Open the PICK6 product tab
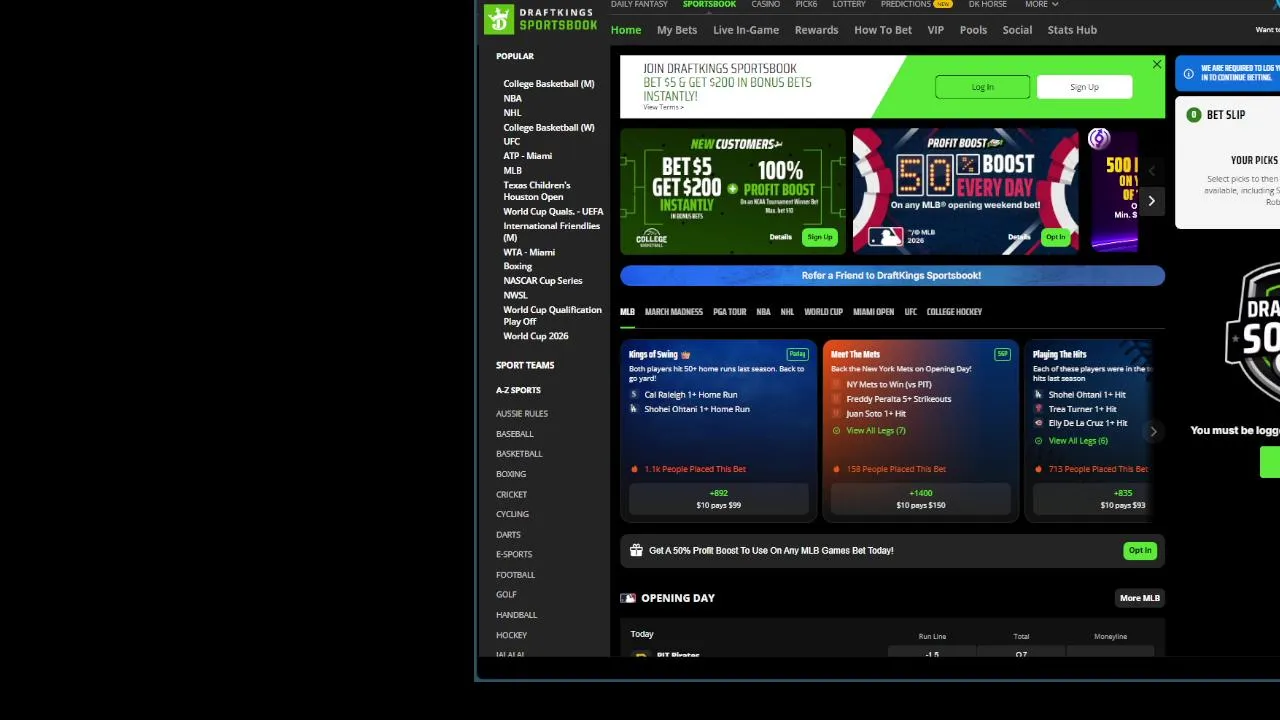 (x=806, y=4)
